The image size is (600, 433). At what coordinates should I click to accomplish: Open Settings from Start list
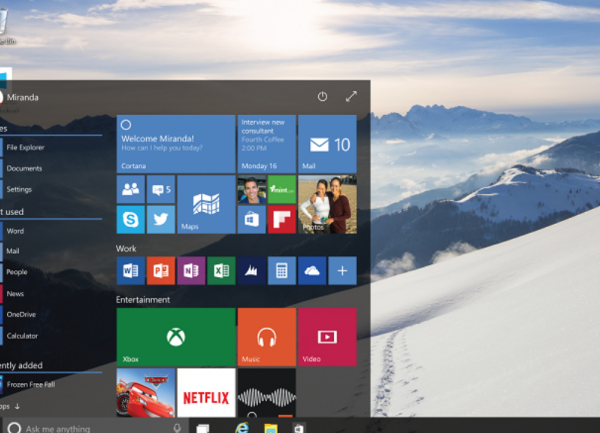[x=18, y=189]
